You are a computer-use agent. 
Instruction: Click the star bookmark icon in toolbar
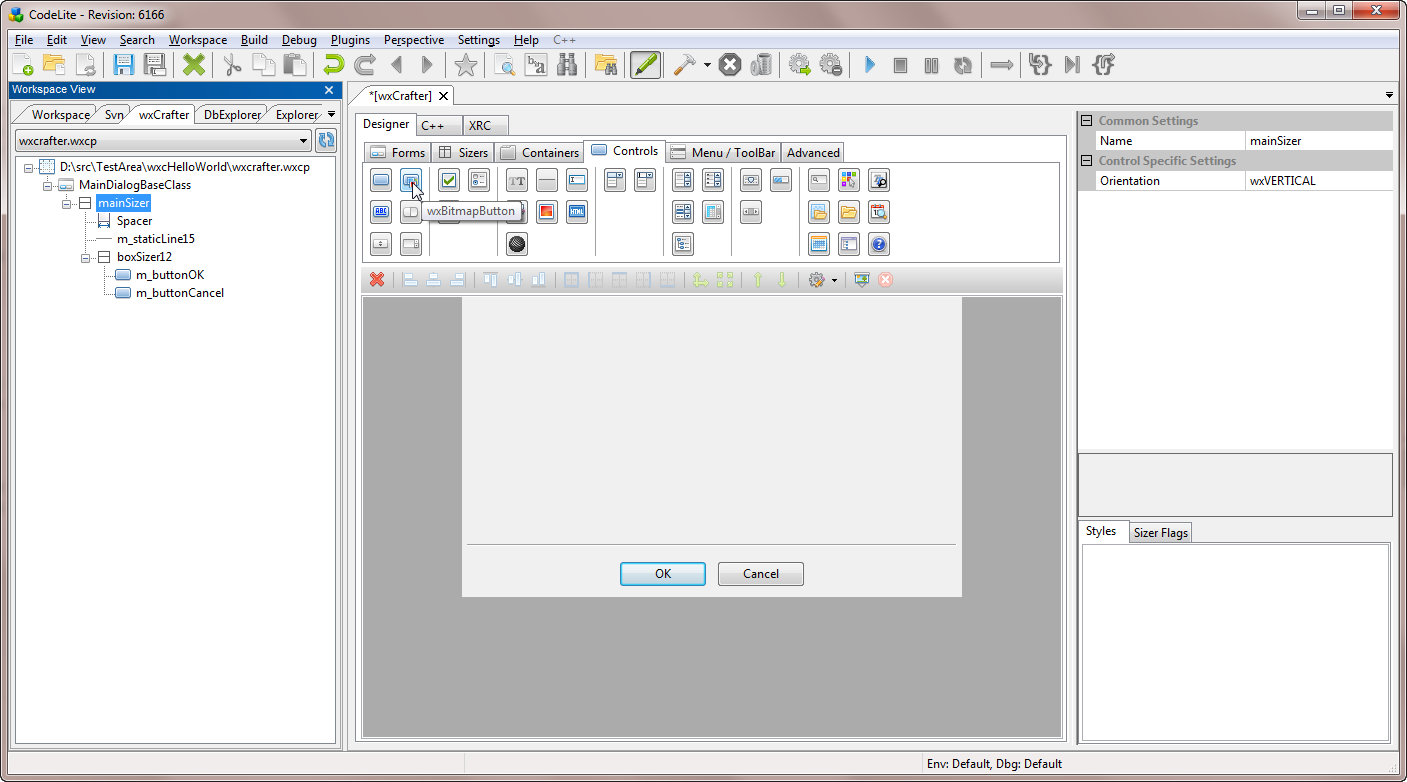465,66
